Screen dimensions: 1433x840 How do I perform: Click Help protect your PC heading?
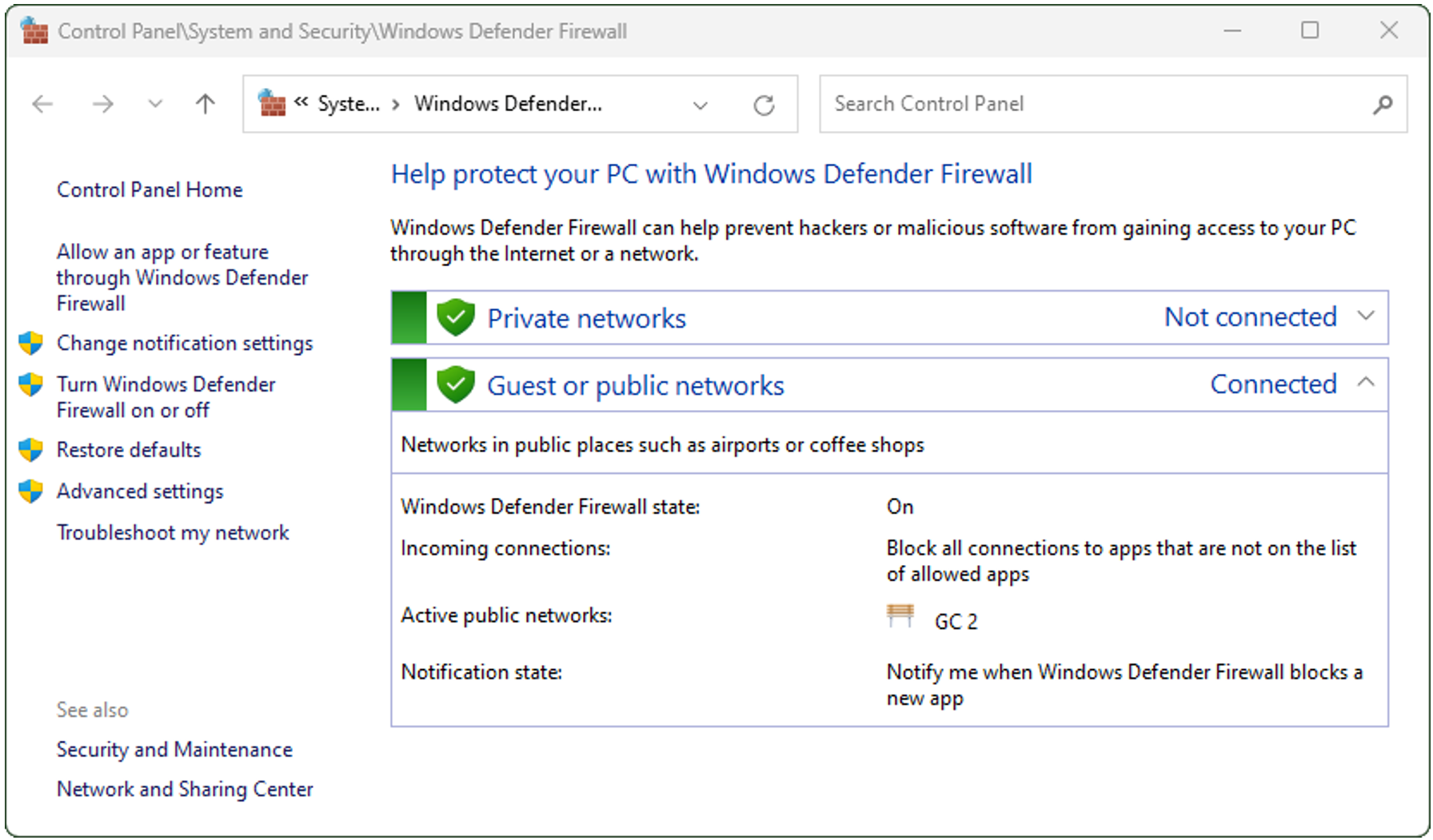point(712,174)
